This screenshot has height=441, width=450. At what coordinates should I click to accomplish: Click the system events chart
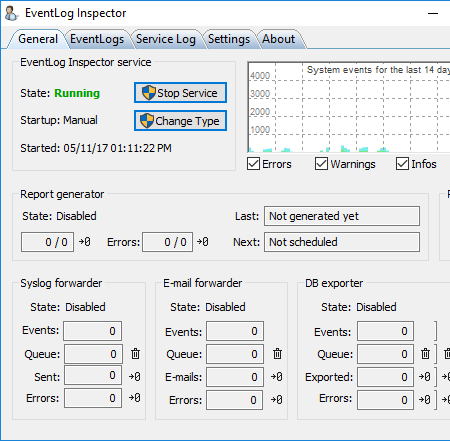click(349, 107)
